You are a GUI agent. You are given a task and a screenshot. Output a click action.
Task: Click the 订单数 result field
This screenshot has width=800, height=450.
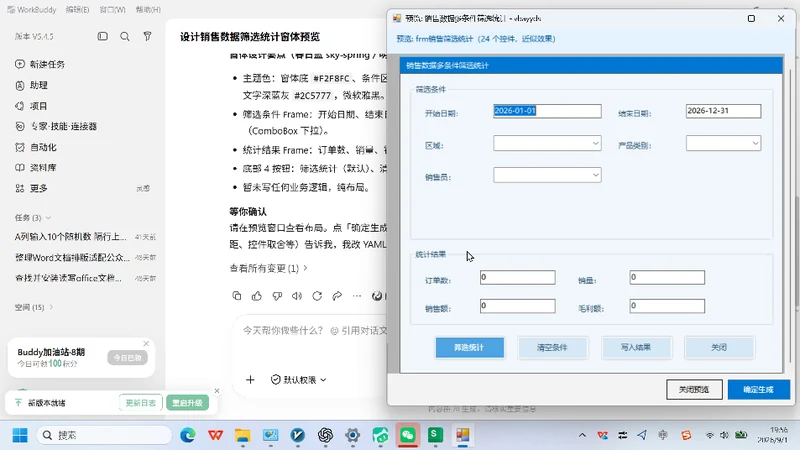[517, 277]
